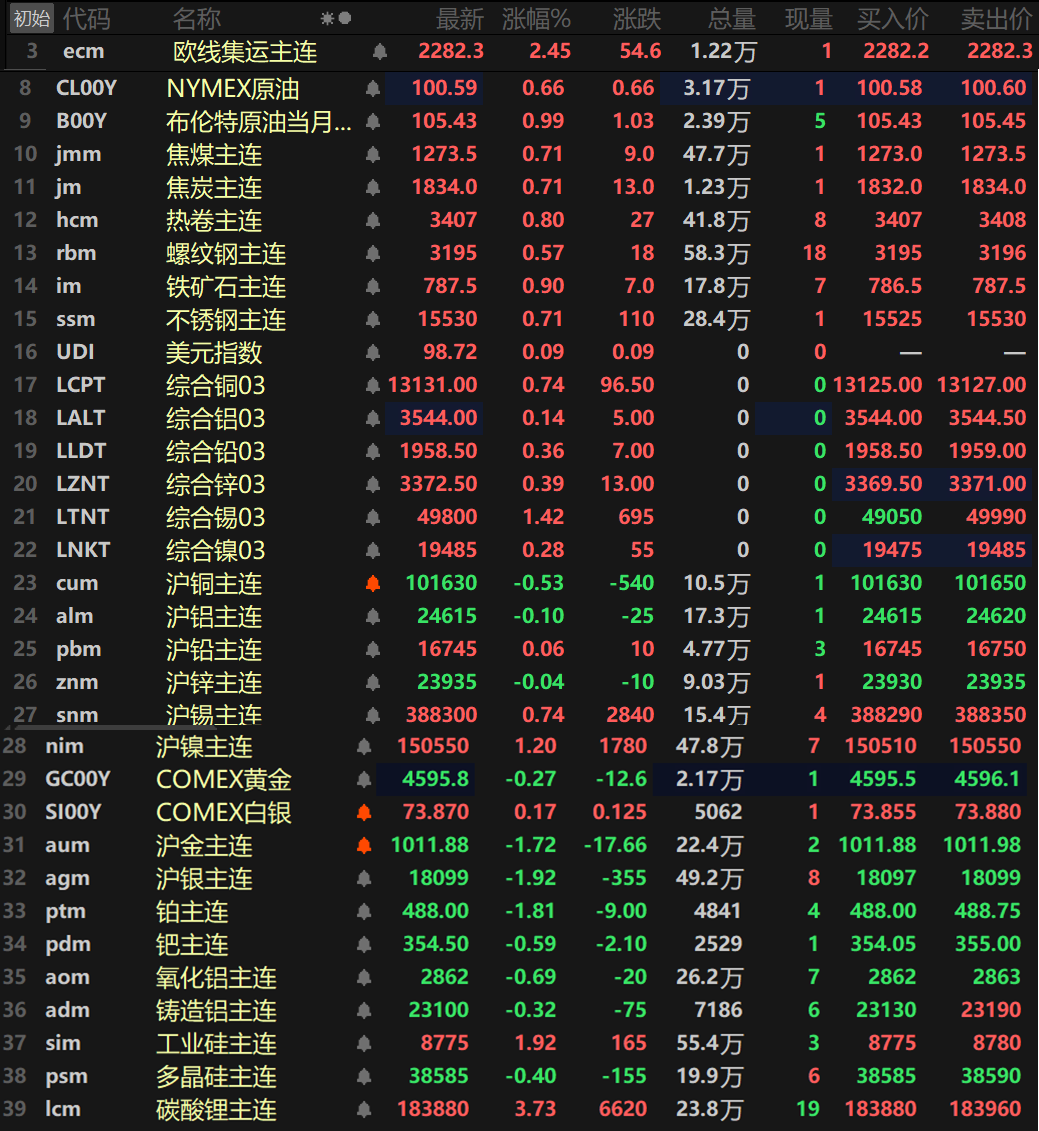This screenshot has width=1039, height=1131.
Task: Click the sun-shaped icon in header
Action: (327, 18)
